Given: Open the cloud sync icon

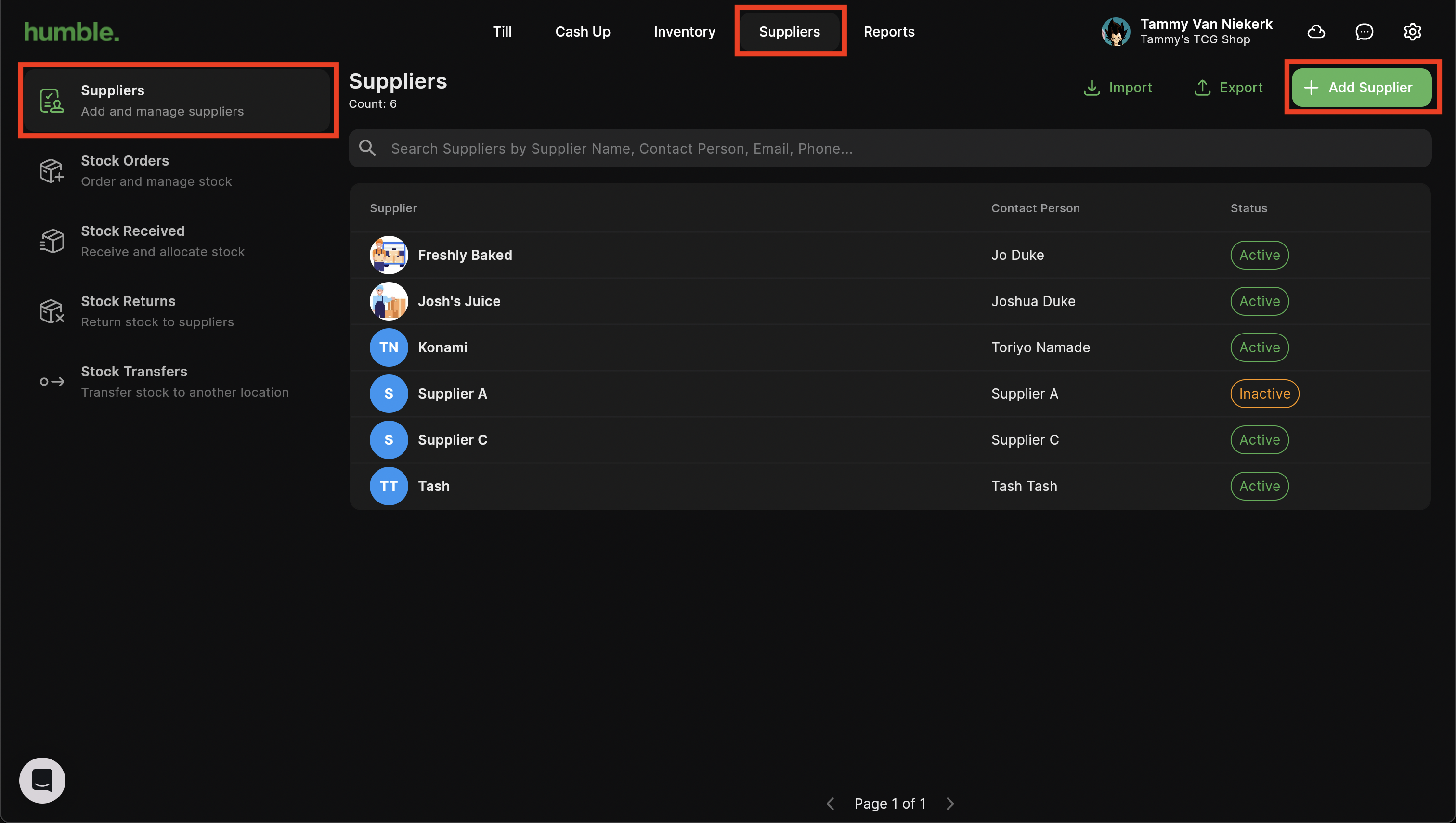Looking at the screenshot, I should pyautogui.click(x=1316, y=32).
